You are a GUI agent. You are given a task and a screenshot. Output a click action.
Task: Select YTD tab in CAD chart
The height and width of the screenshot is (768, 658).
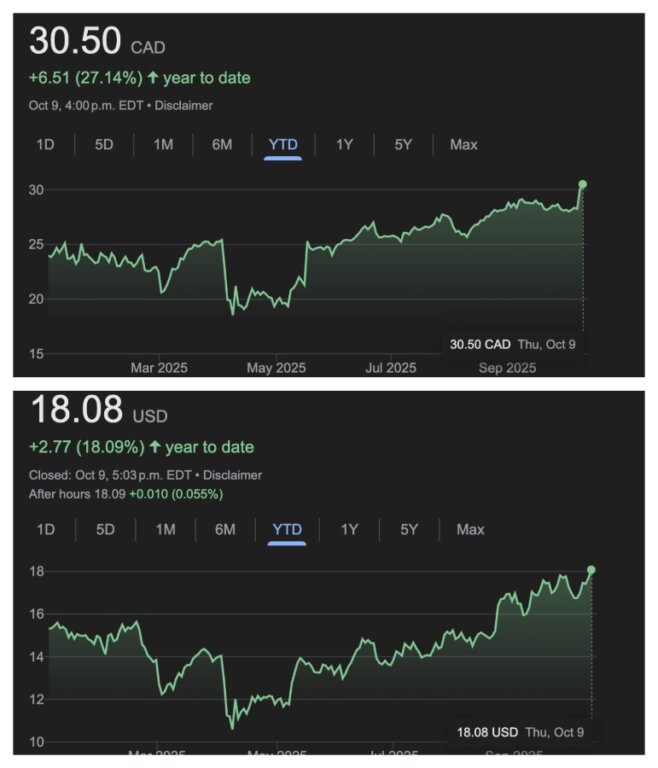click(x=283, y=145)
